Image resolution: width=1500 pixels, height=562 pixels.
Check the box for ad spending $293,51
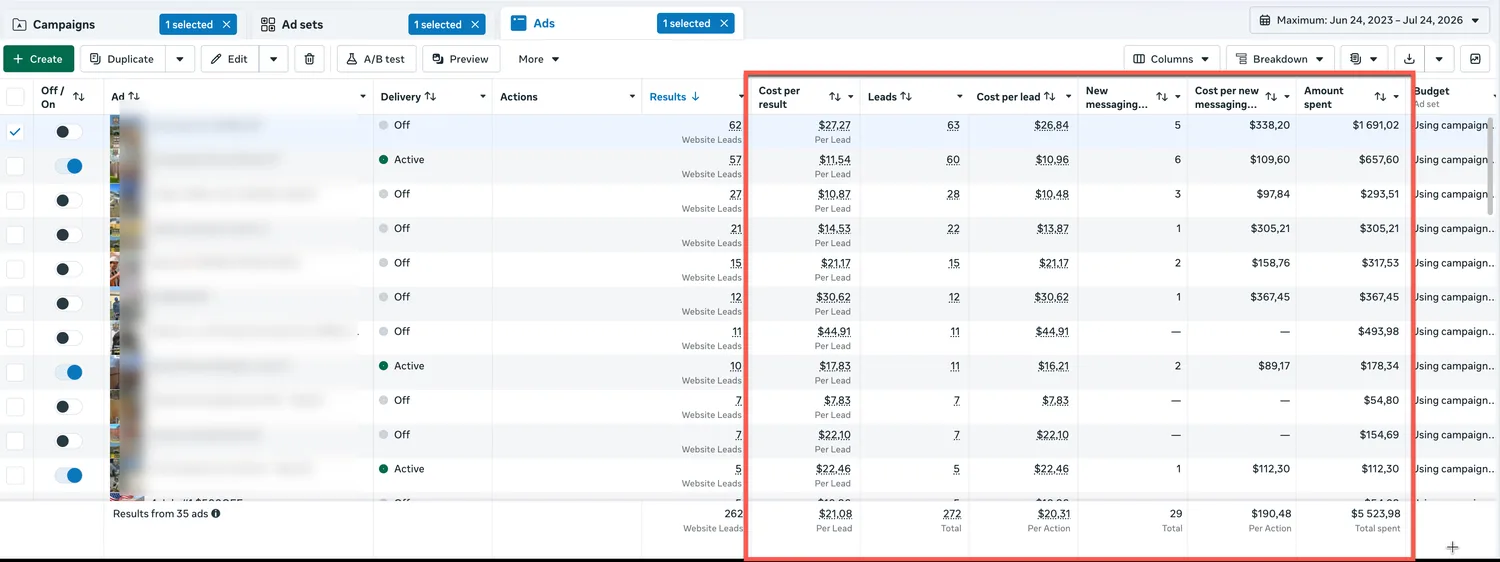coord(15,200)
